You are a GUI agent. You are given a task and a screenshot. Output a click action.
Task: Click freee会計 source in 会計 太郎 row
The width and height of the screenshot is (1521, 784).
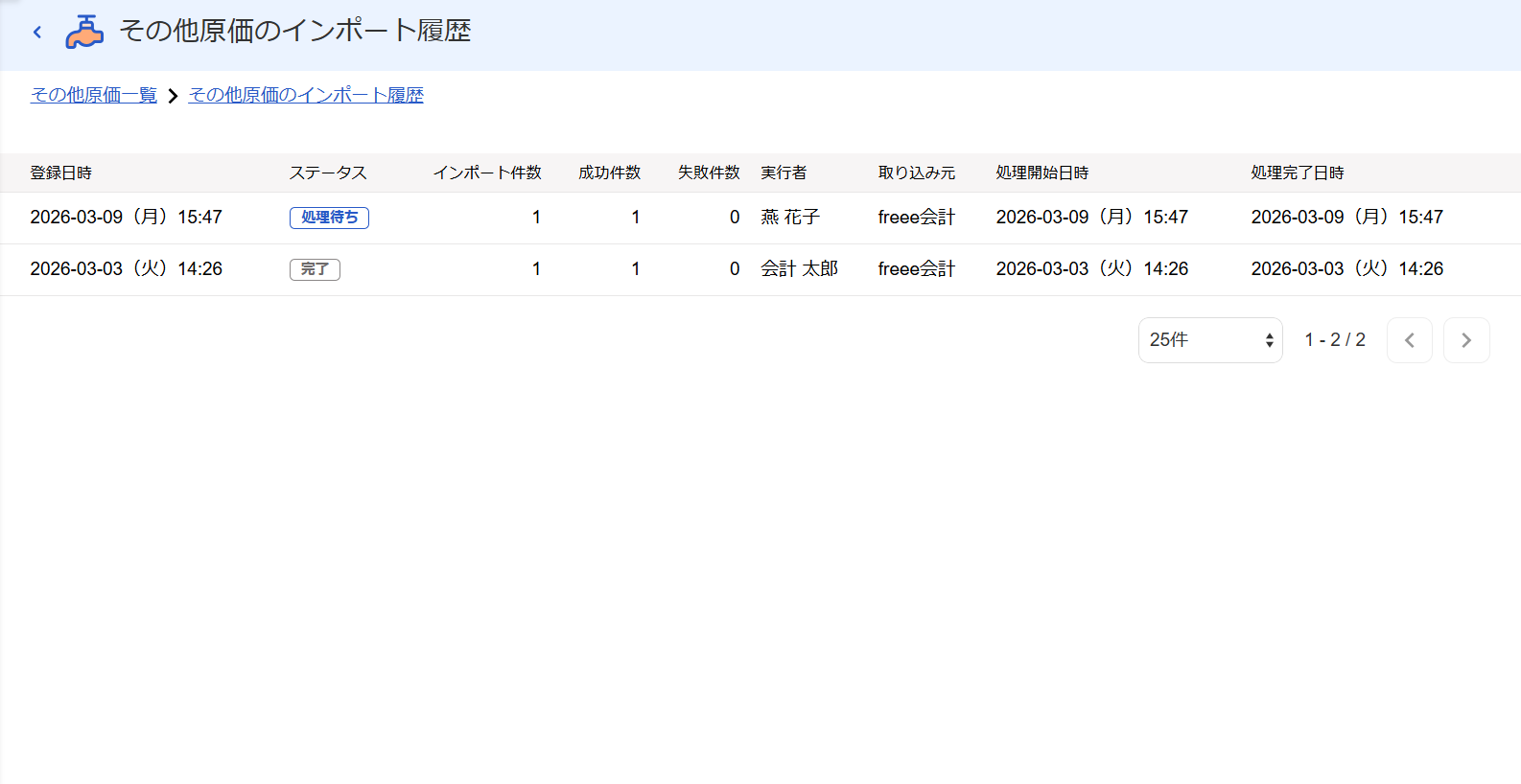pyautogui.click(x=917, y=269)
